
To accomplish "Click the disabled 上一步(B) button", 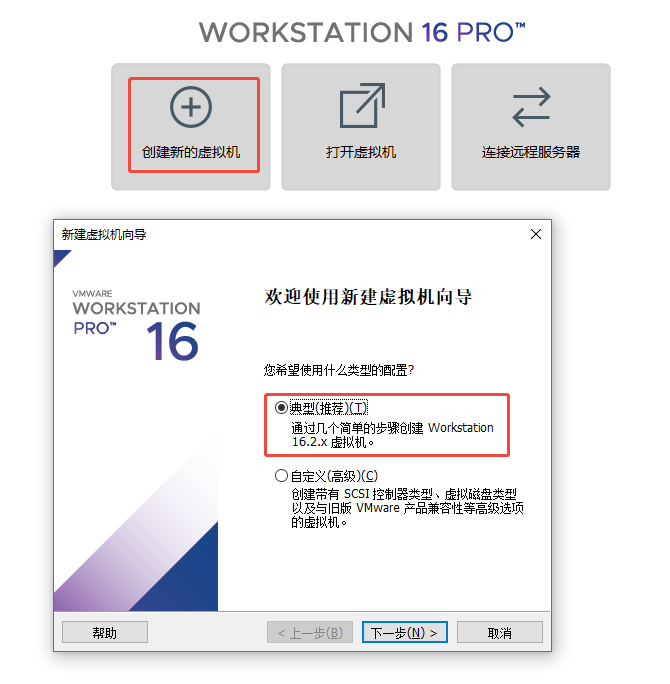I will coord(310,632).
